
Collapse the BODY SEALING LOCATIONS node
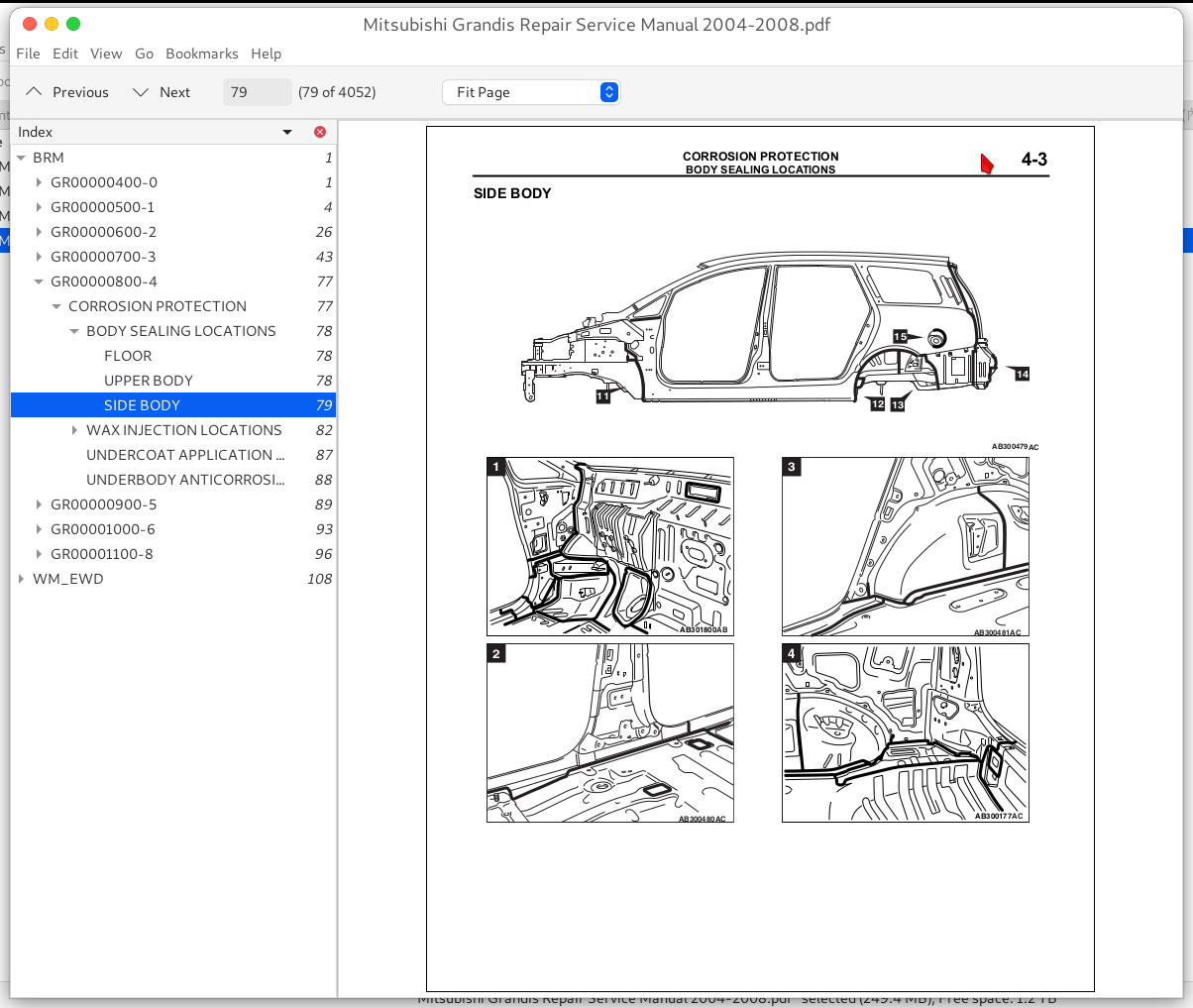click(74, 331)
